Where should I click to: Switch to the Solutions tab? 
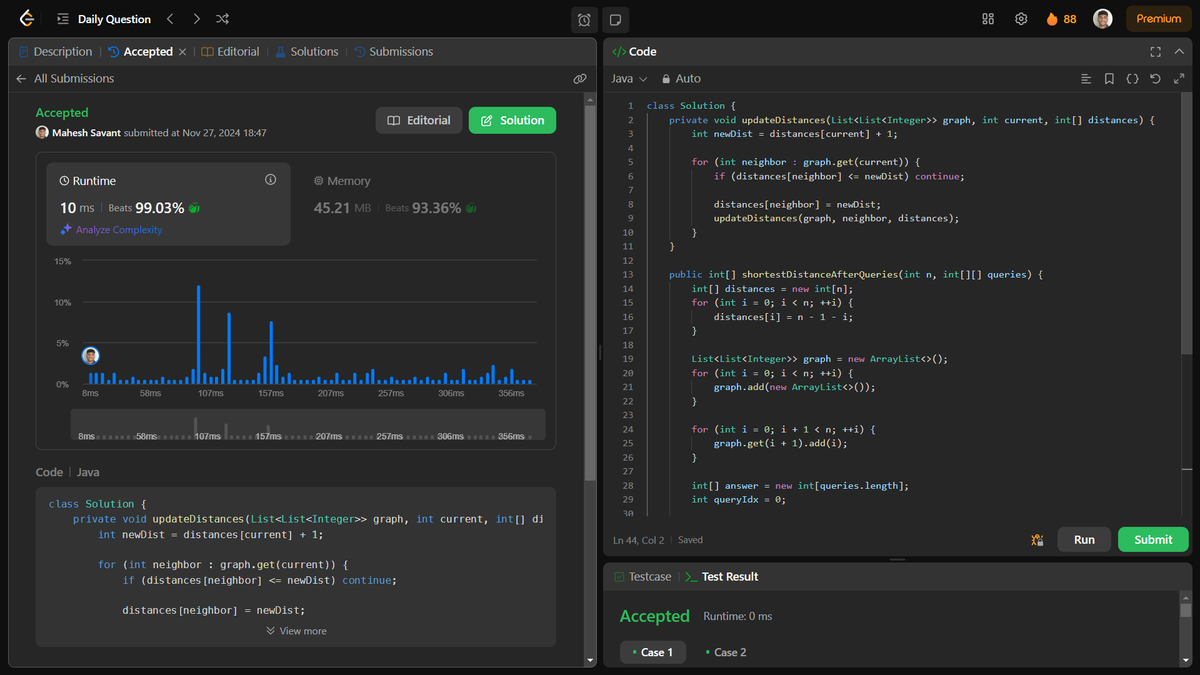pos(307,52)
